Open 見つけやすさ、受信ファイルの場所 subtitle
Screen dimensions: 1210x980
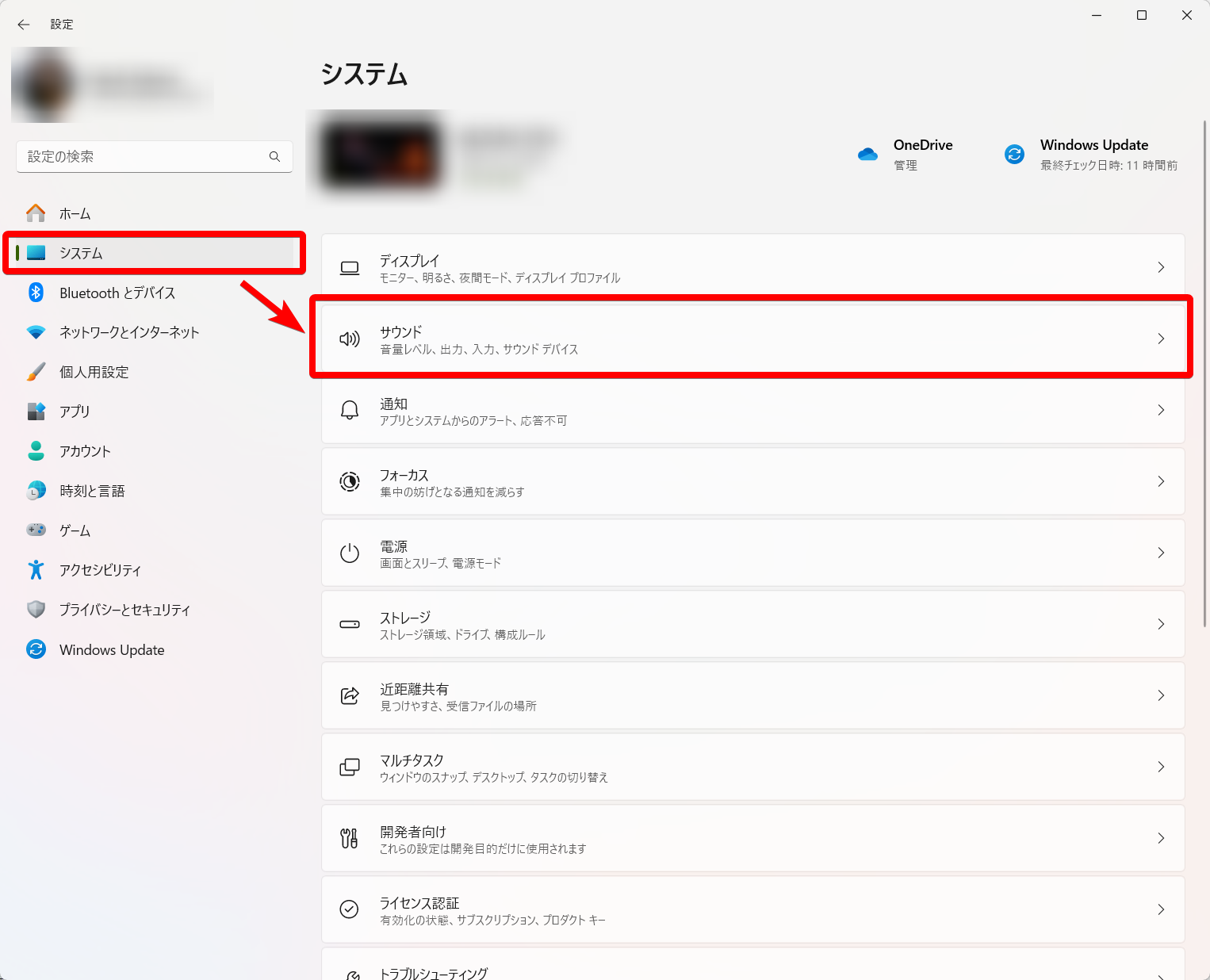click(x=458, y=706)
